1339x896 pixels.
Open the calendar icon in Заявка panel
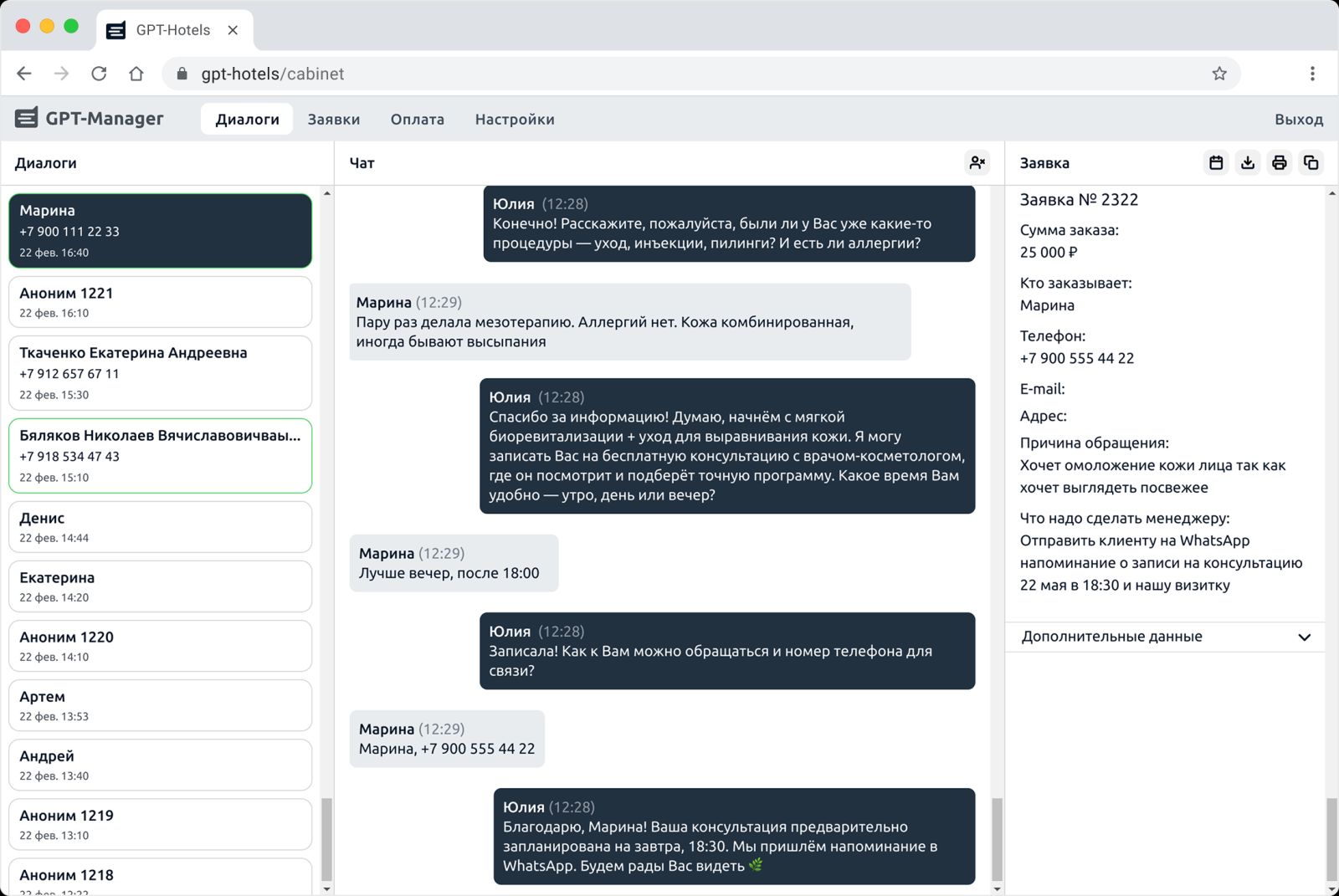(x=1216, y=162)
